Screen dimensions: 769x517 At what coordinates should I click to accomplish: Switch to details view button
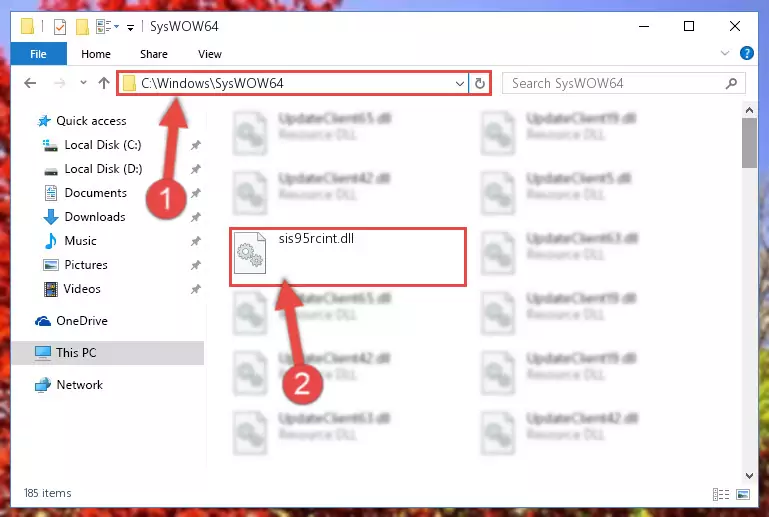721,494
